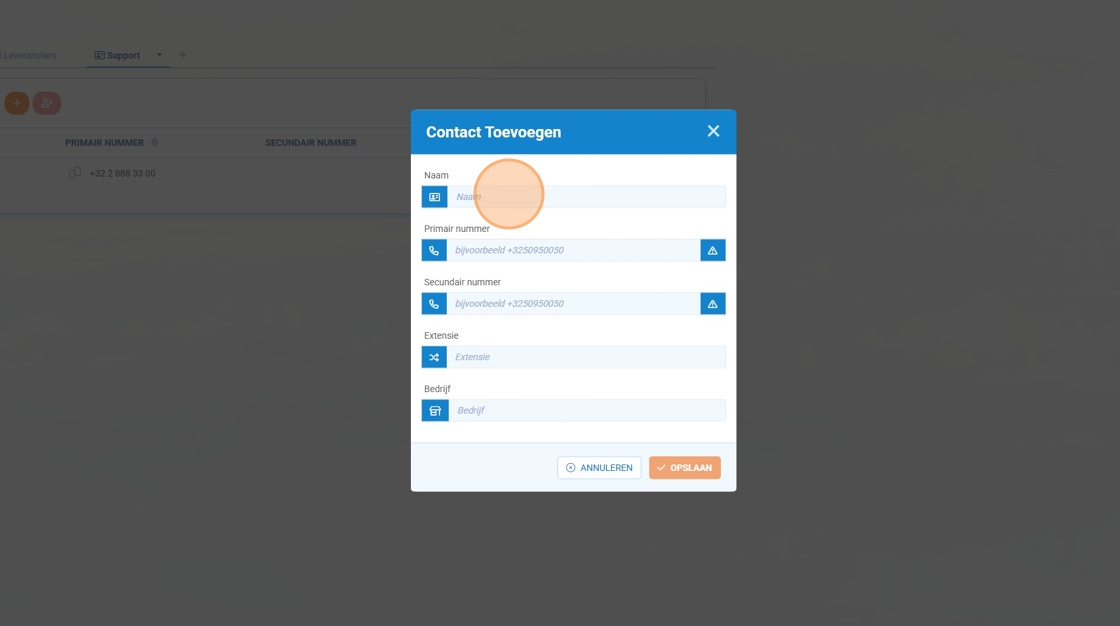This screenshot has width=1120, height=626.
Task: Click the plus icon to add a tab
Action: (x=182, y=55)
